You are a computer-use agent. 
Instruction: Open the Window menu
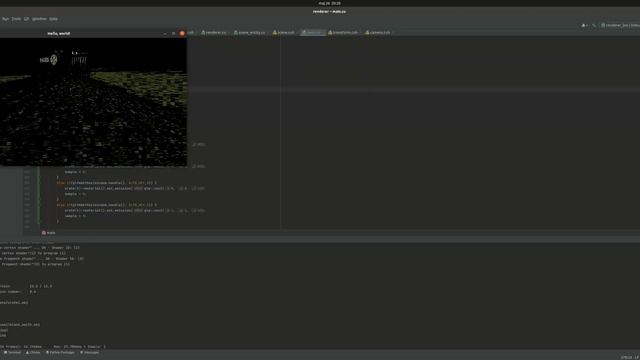[39, 19]
